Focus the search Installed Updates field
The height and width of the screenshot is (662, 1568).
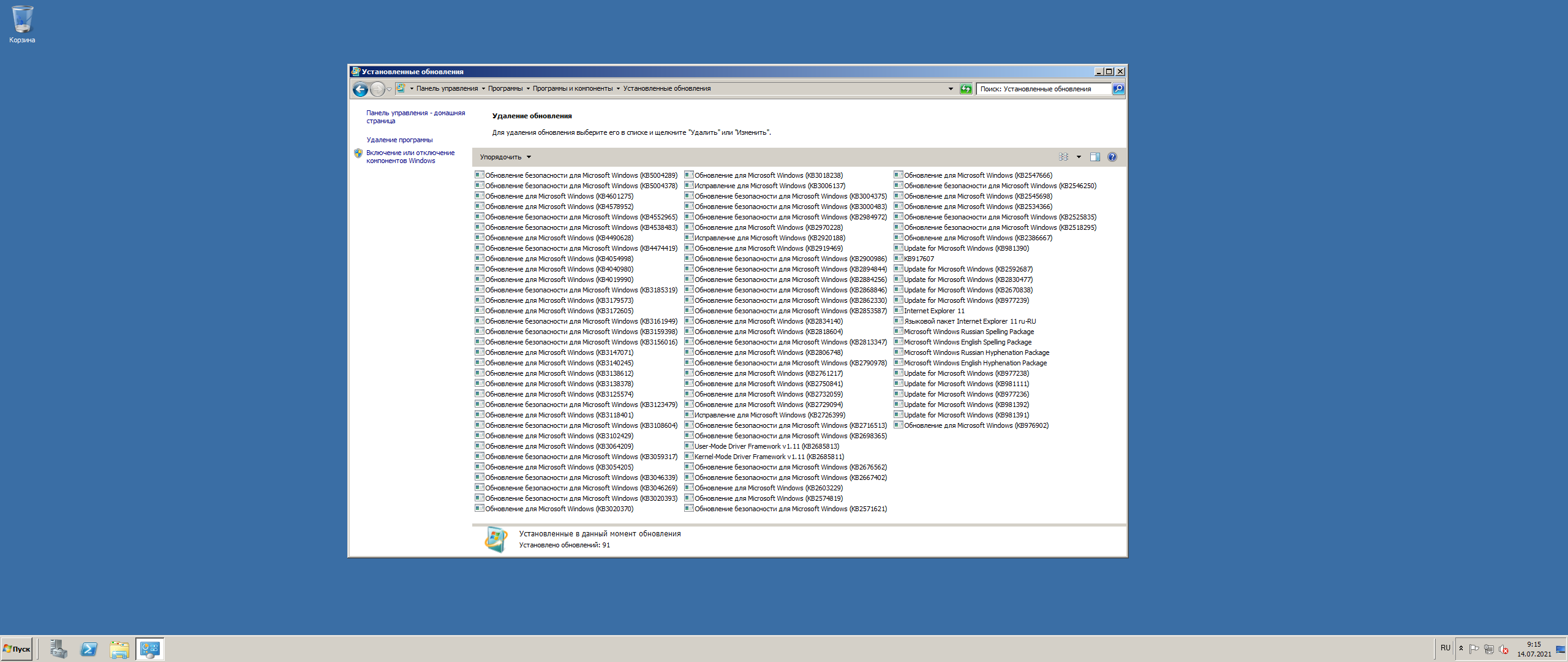click(x=1044, y=89)
